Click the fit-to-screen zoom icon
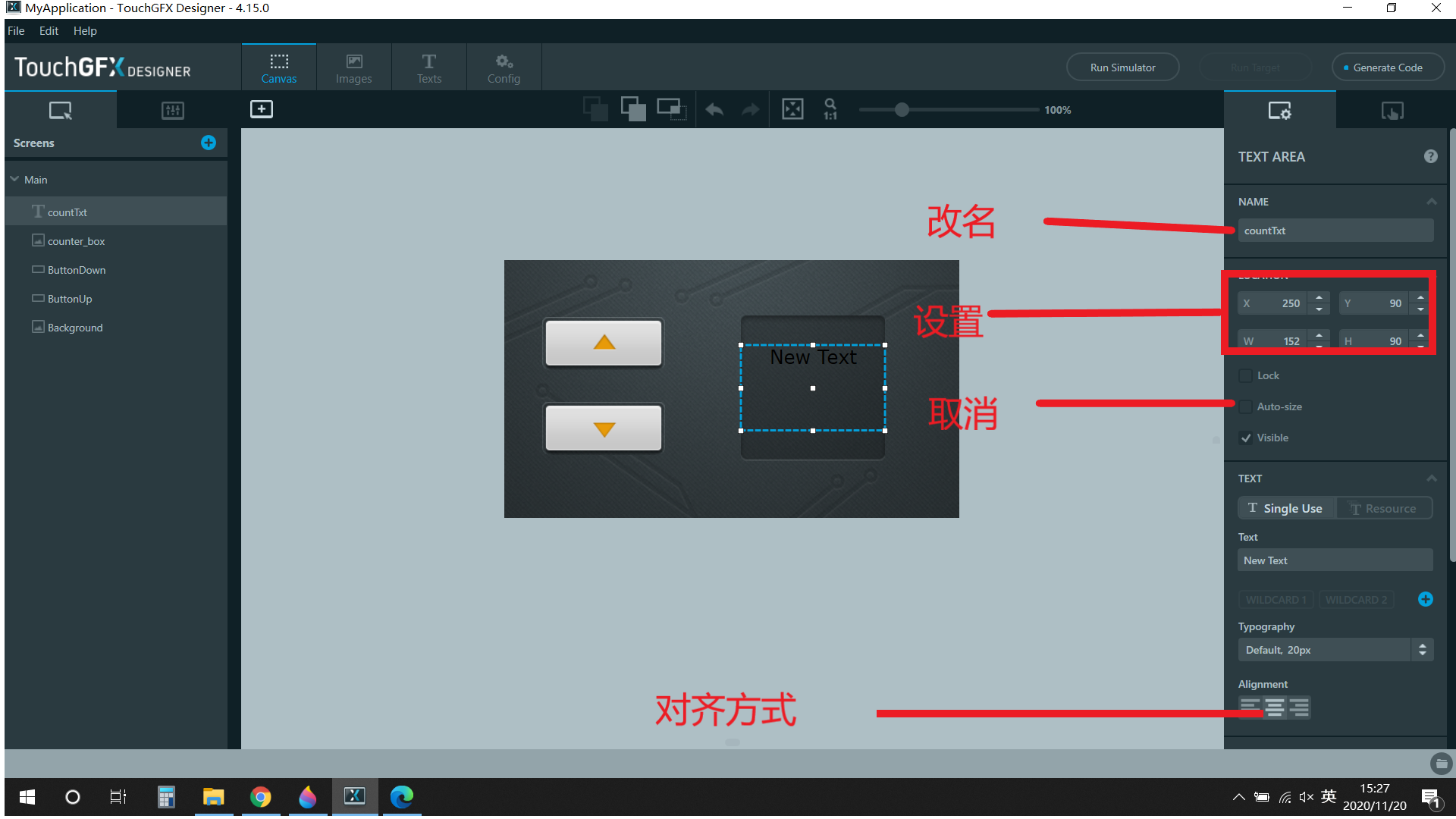The width and height of the screenshot is (1456, 819). click(x=793, y=109)
